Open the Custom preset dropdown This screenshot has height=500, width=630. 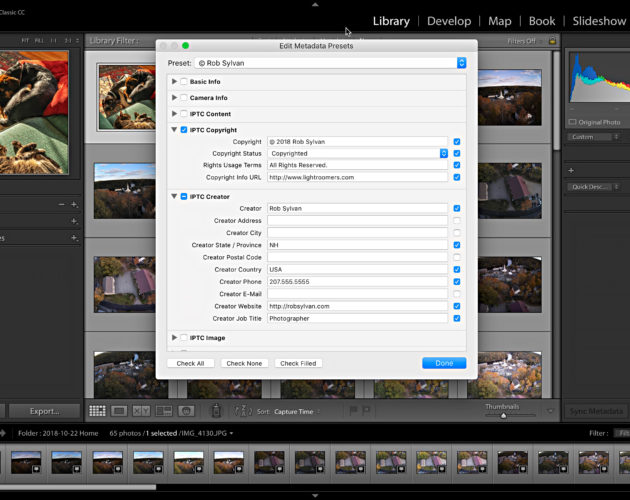point(593,137)
